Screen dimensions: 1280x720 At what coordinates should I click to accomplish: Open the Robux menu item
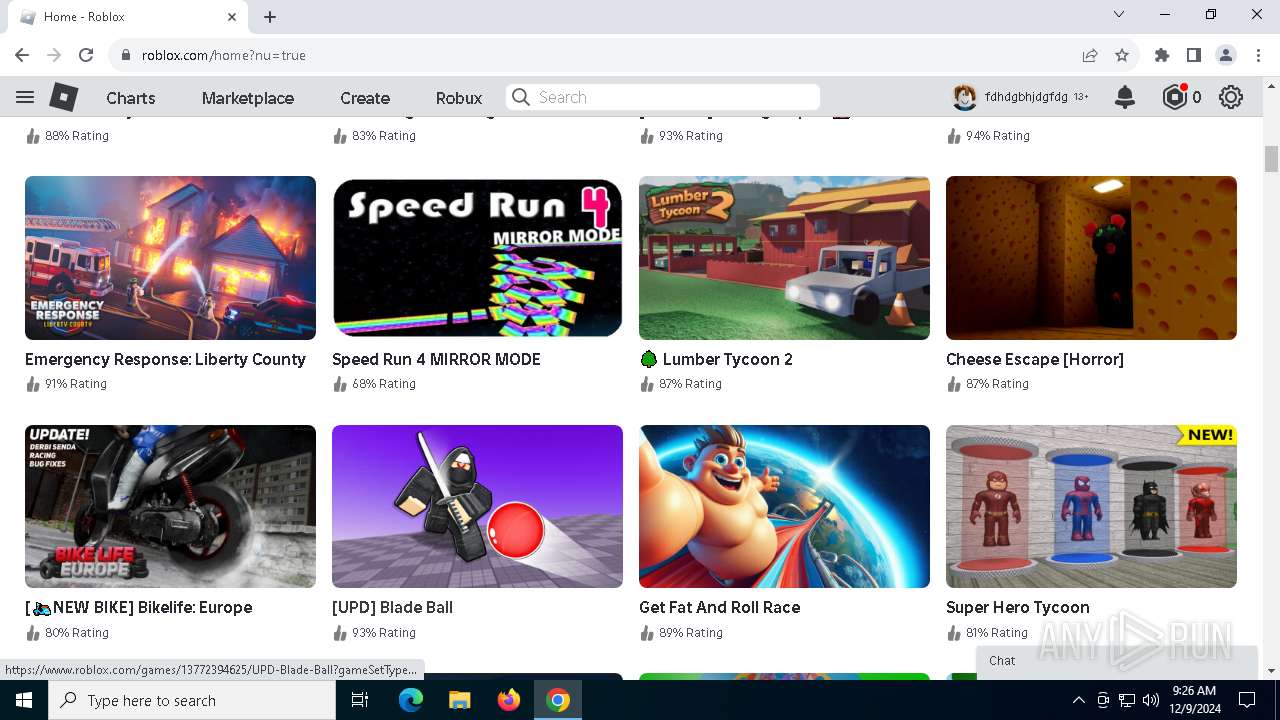[459, 98]
